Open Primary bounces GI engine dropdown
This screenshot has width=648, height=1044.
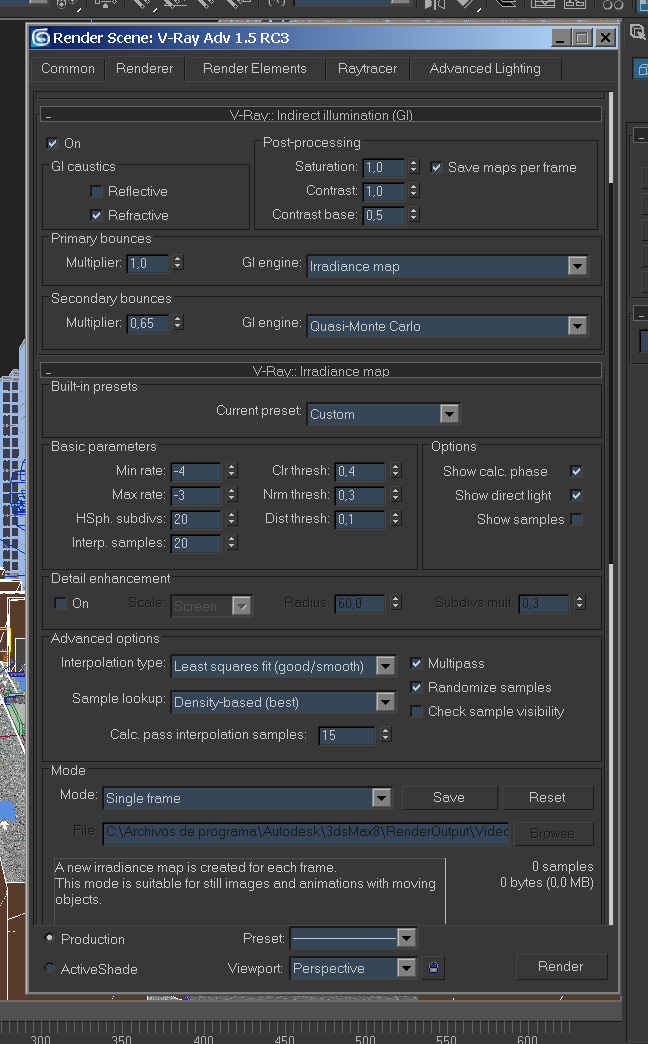point(447,266)
